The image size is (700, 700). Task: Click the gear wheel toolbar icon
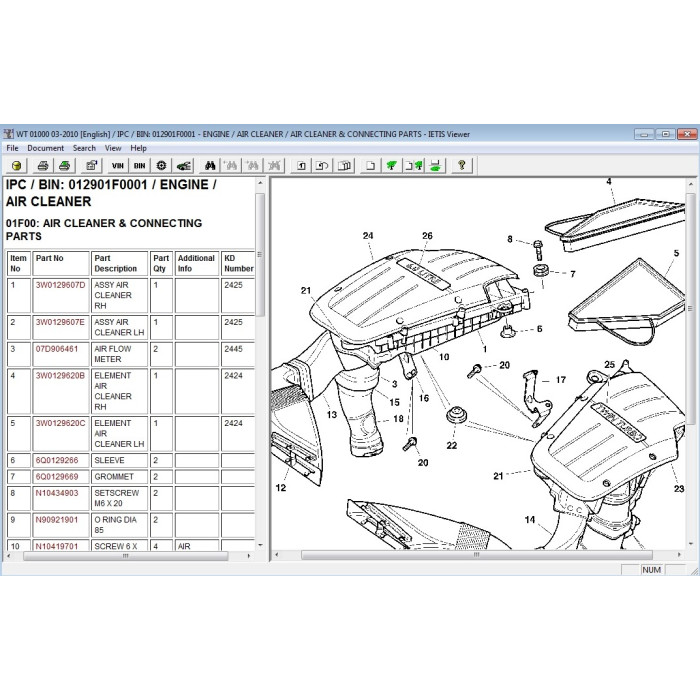pyautogui.click(x=161, y=166)
